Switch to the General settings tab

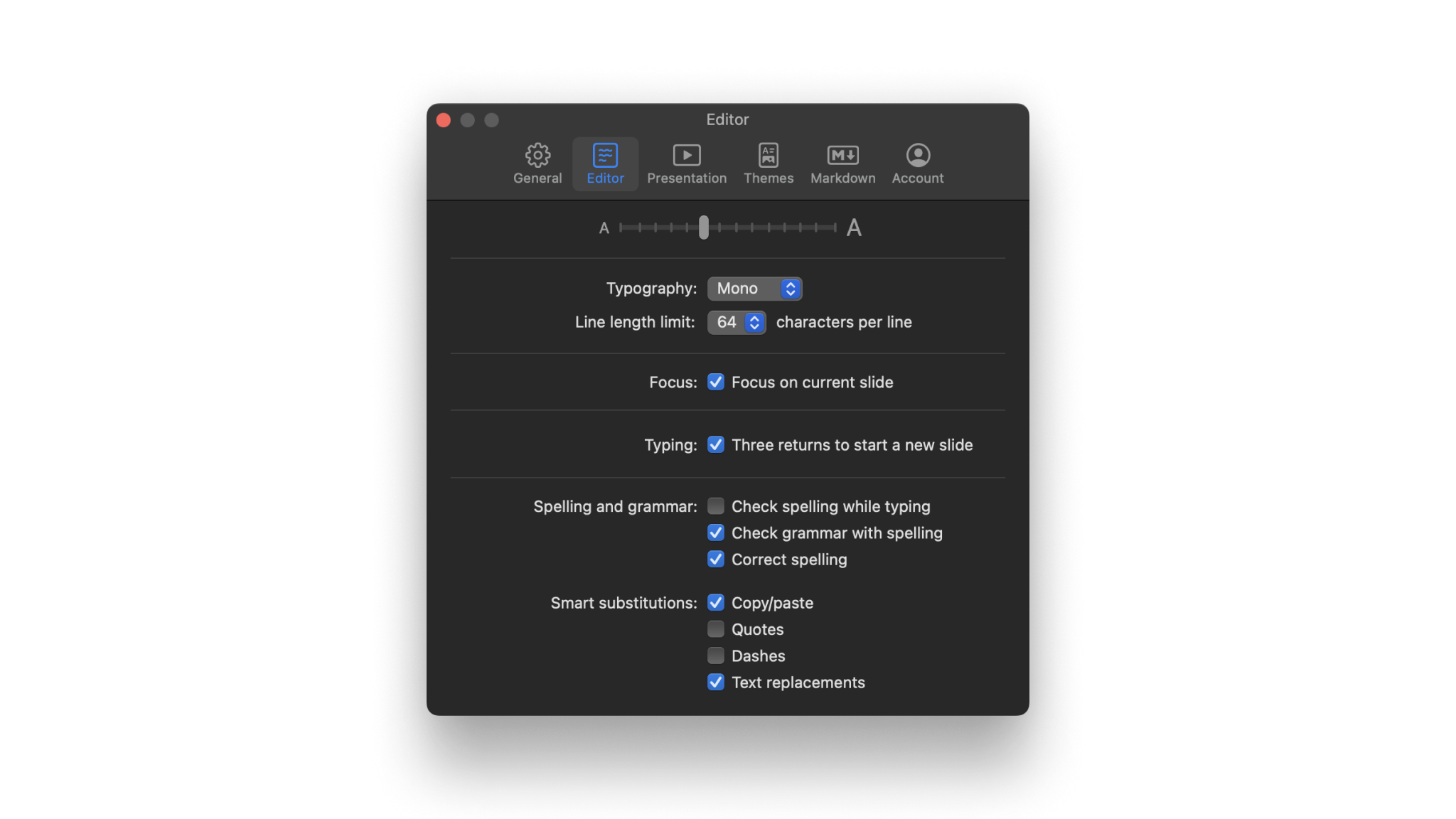[538, 163]
